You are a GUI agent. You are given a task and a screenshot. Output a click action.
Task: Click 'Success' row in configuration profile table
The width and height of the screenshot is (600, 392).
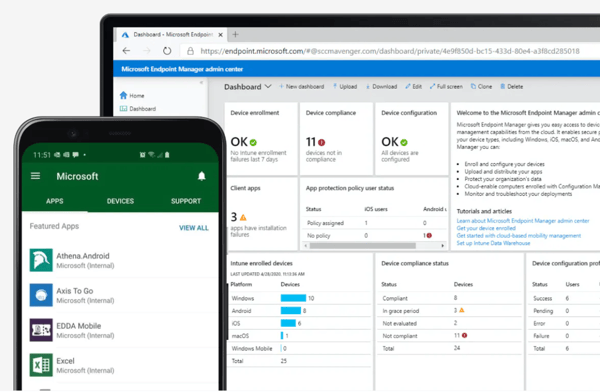pos(564,298)
